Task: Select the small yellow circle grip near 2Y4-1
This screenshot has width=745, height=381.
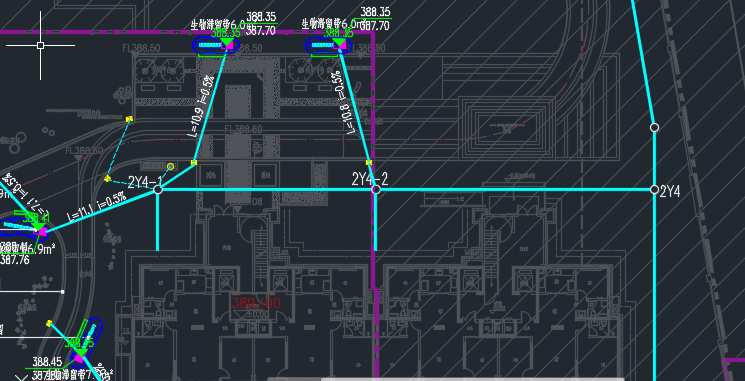Action: click(x=170, y=166)
